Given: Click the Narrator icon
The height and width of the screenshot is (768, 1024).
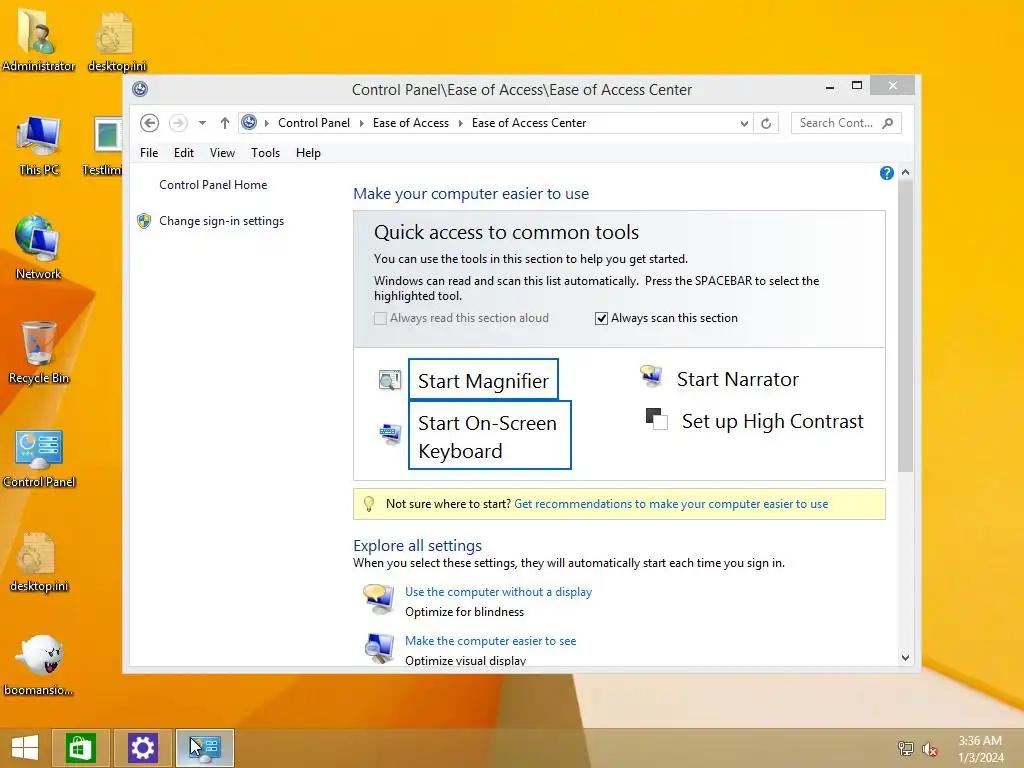Looking at the screenshot, I should pyautogui.click(x=651, y=377).
